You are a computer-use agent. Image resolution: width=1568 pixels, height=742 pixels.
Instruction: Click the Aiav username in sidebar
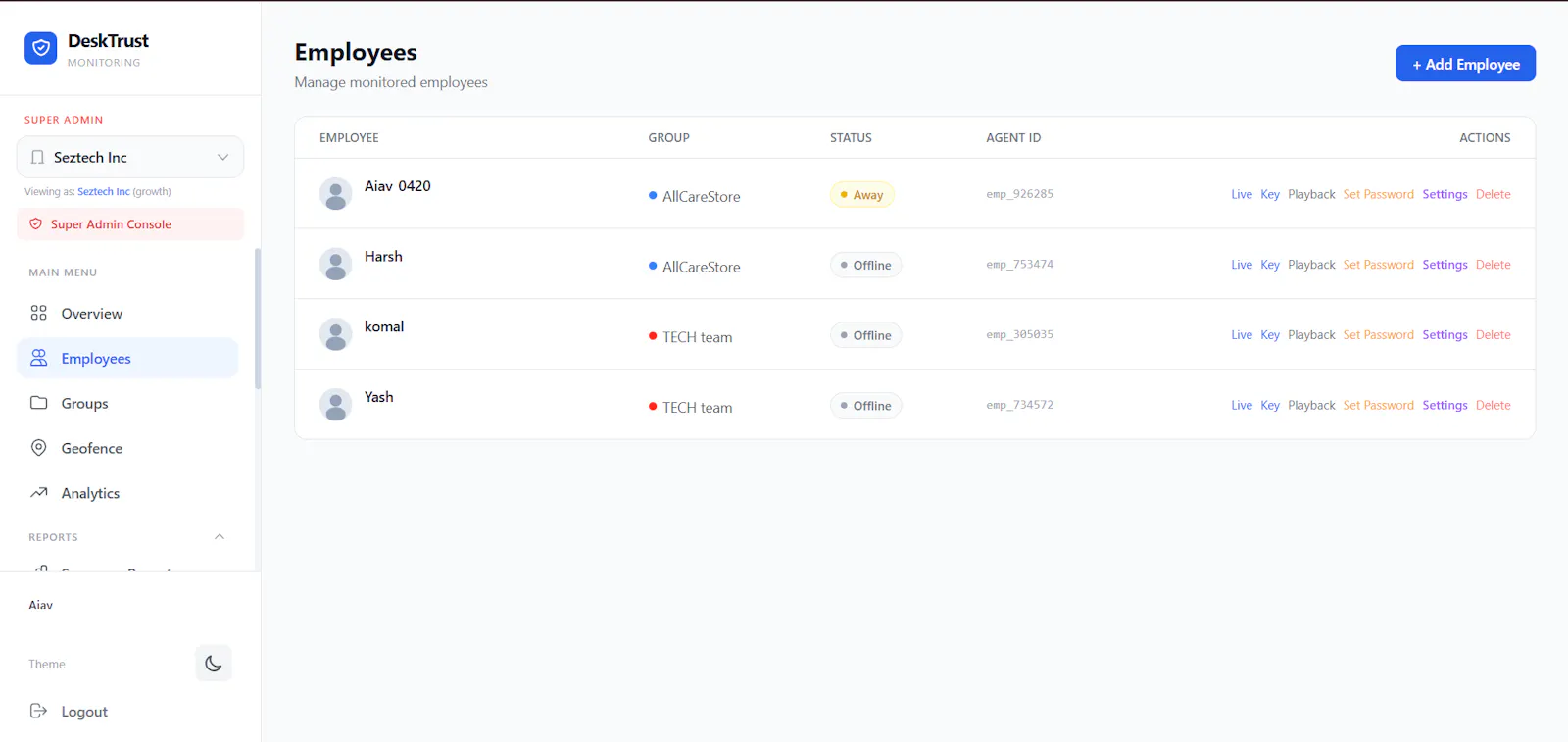click(x=41, y=605)
